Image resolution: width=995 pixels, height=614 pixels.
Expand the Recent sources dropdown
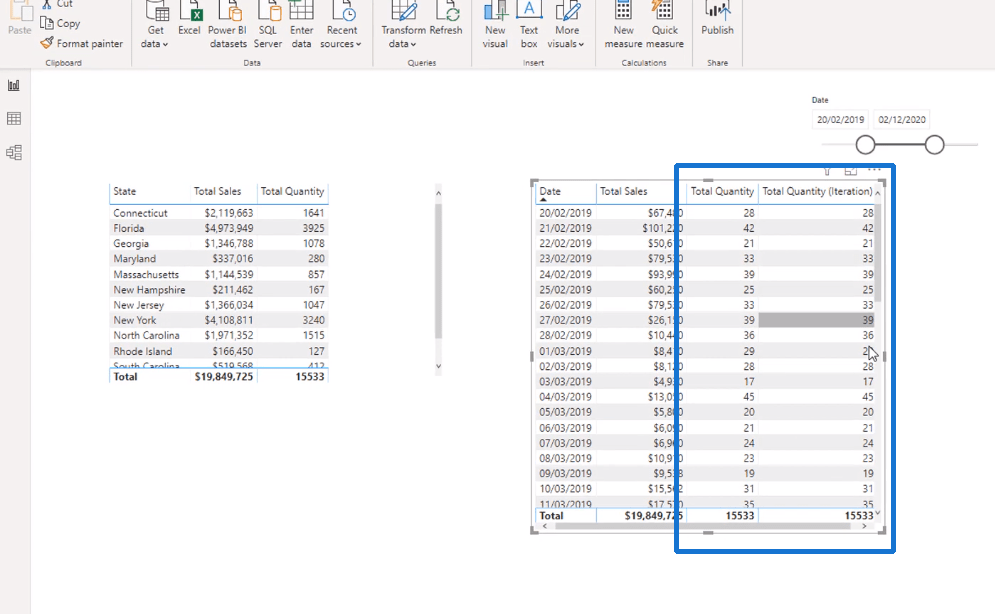341,25
